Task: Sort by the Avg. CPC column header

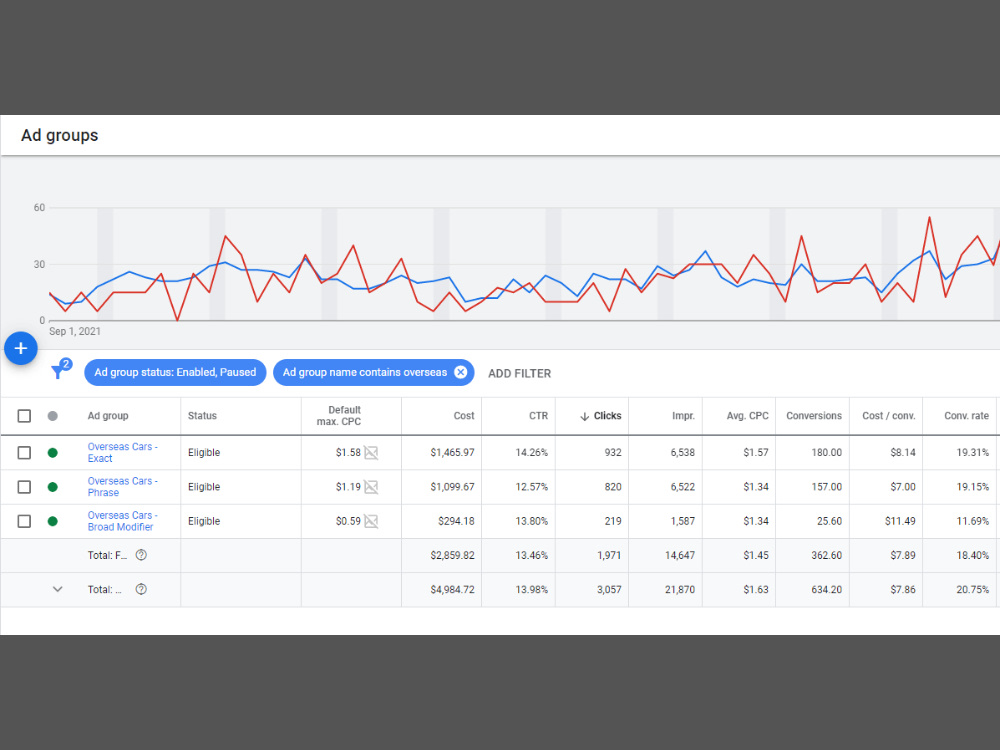Action: [x=747, y=416]
